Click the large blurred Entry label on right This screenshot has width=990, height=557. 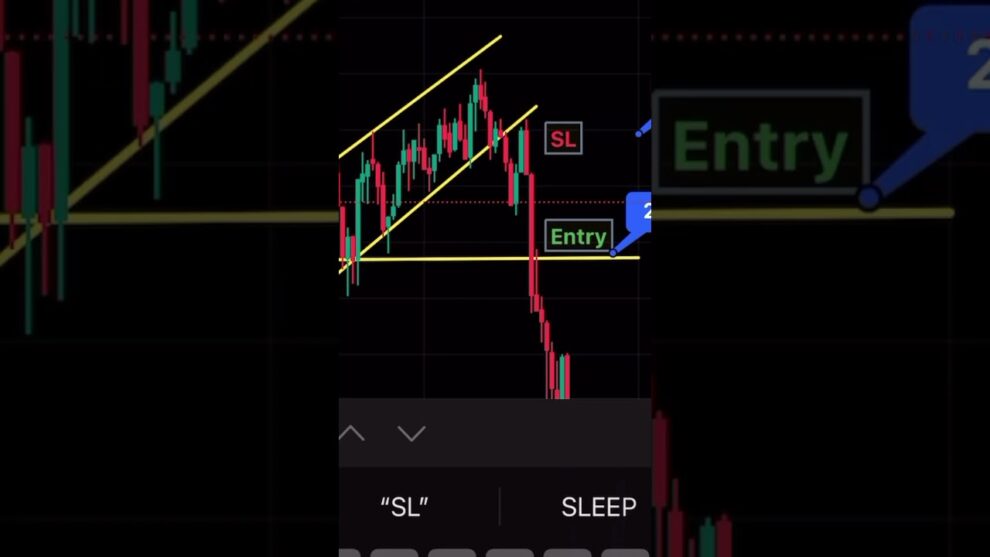click(x=761, y=143)
